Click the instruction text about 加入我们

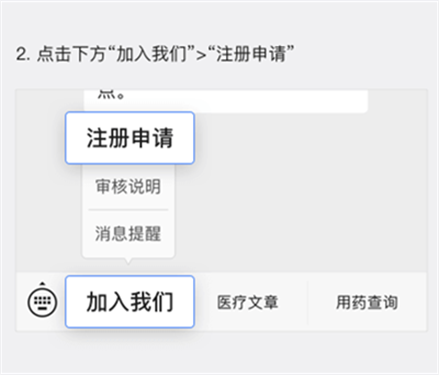click(155, 54)
